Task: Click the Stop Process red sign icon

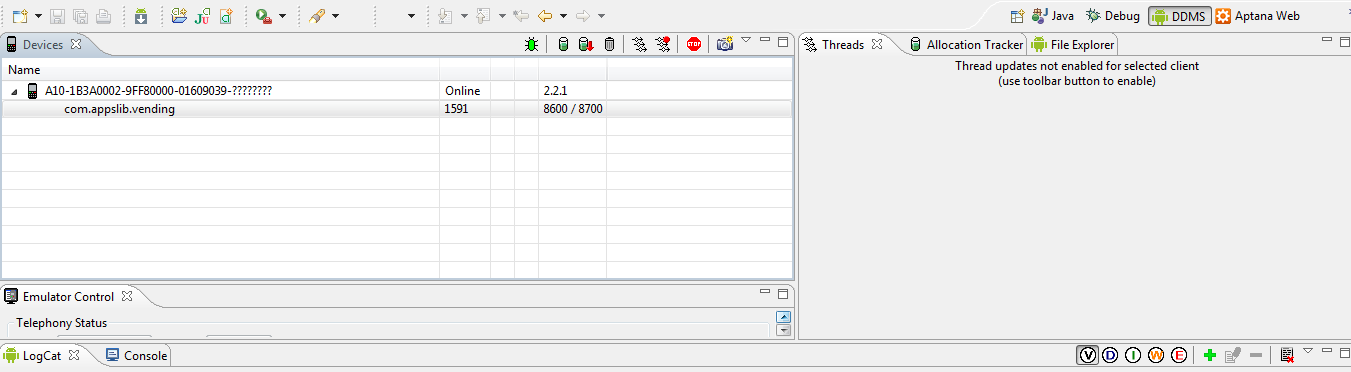Action: tap(694, 44)
